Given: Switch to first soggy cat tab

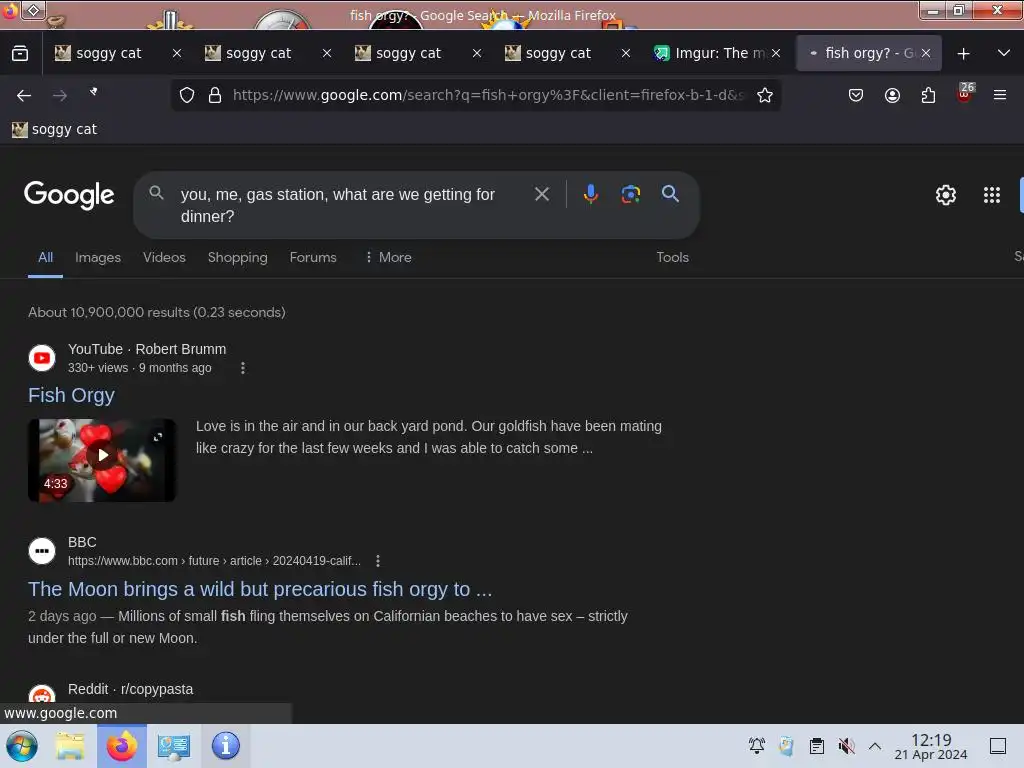Looking at the screenshot, I should tap(108, 54).
